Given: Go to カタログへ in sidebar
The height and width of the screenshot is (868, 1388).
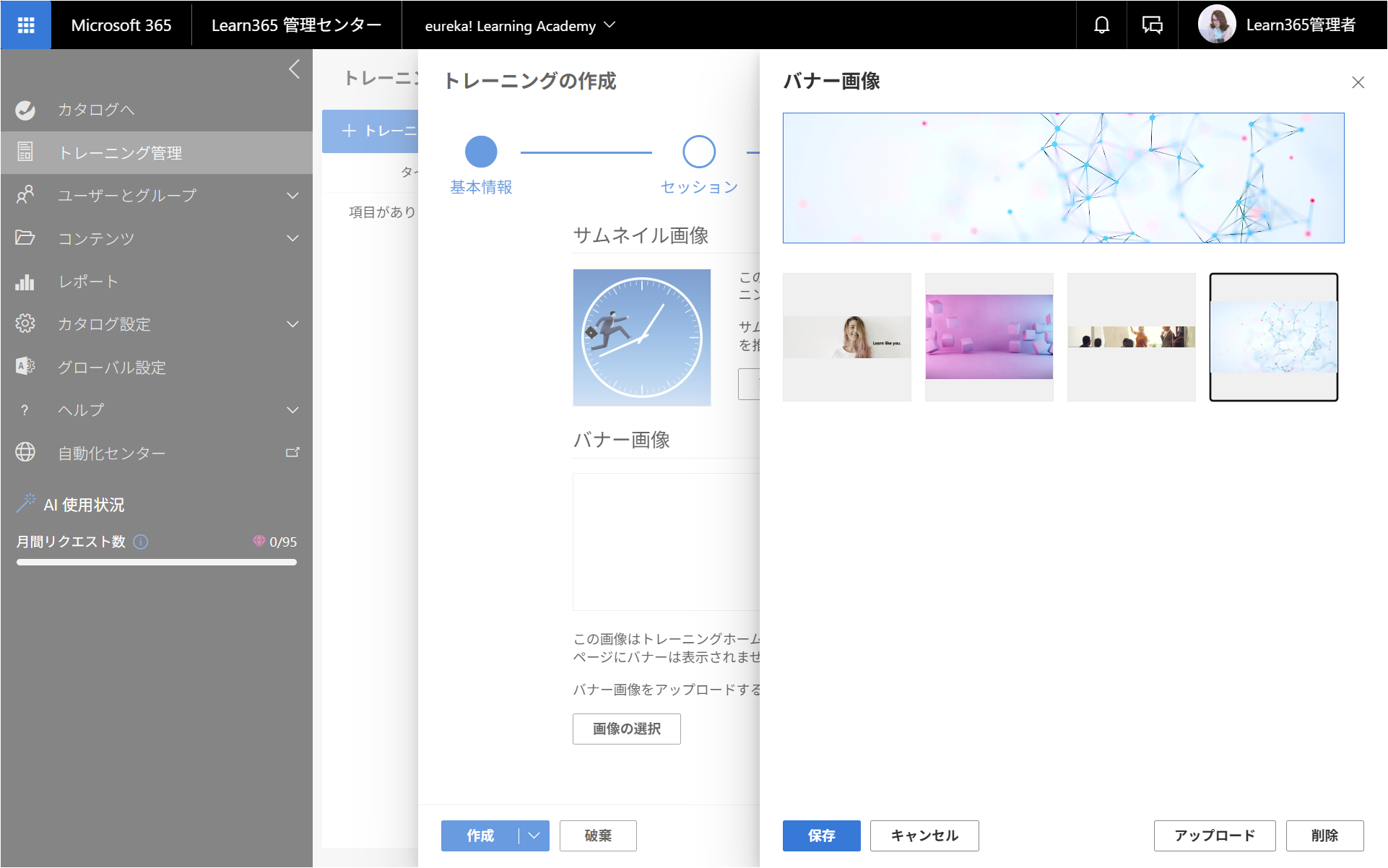Looking at the screenshot, I should point(156,110).
